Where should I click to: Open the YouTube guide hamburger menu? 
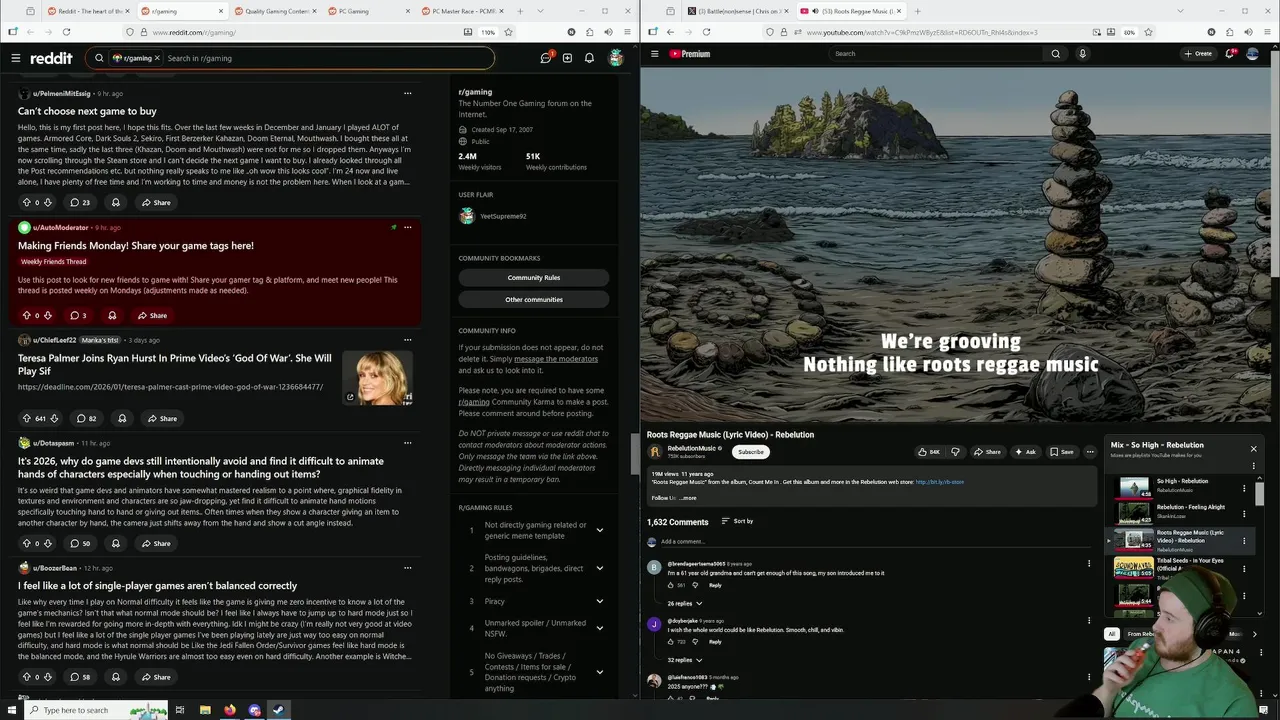654,53
